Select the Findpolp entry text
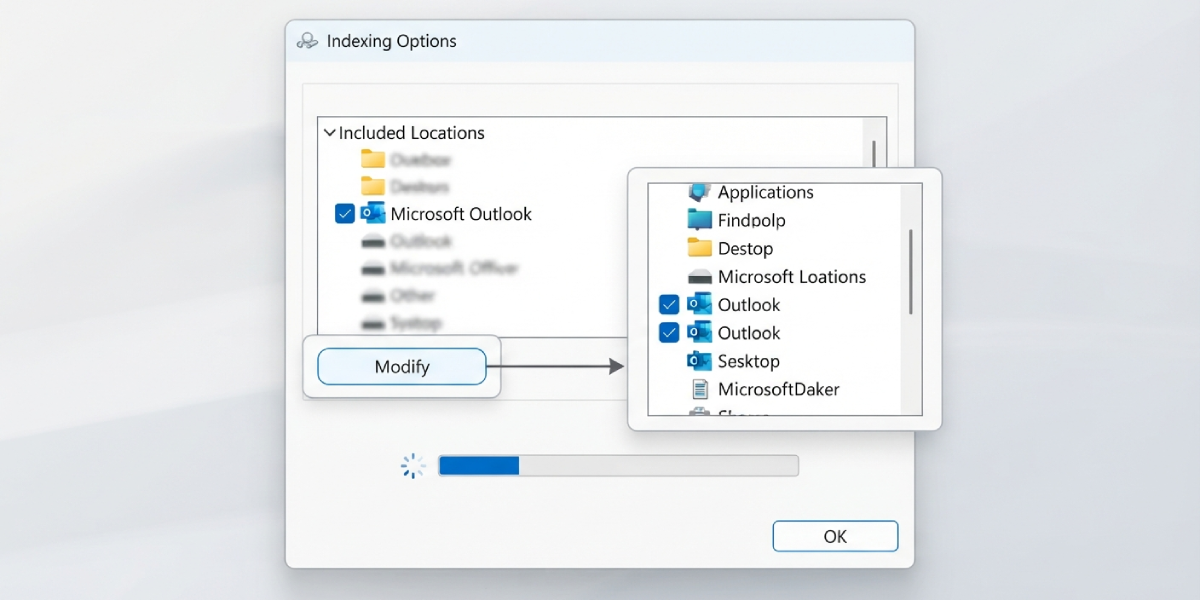 [752, 220]
